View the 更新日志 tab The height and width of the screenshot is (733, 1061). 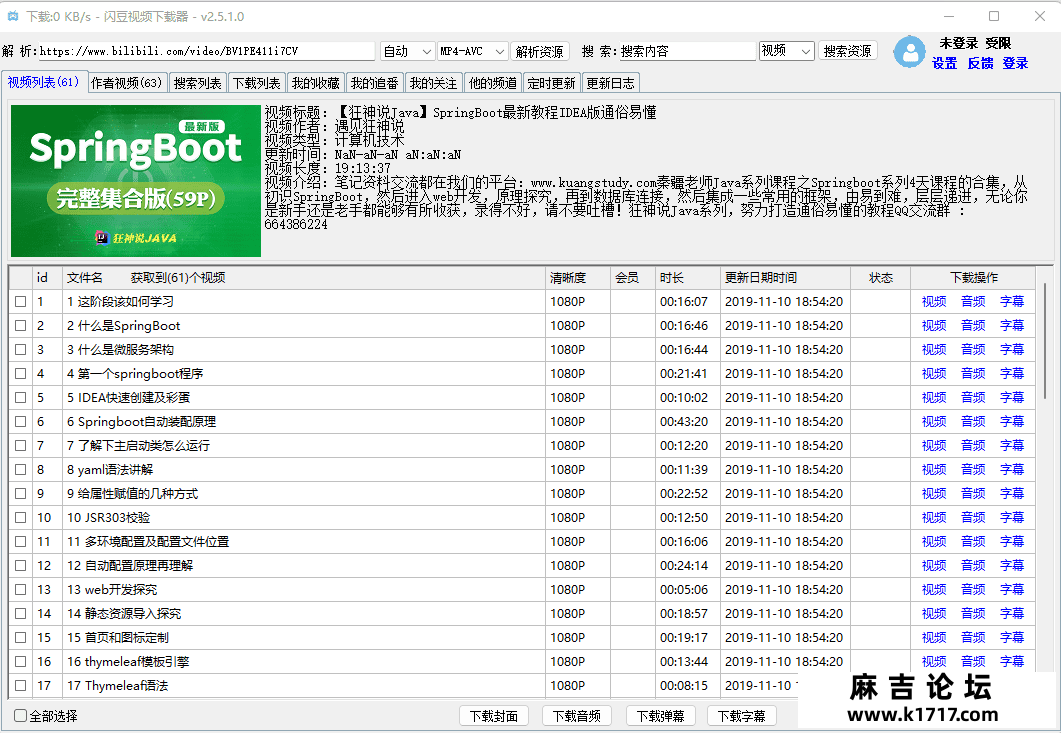[x=610, y=83]
